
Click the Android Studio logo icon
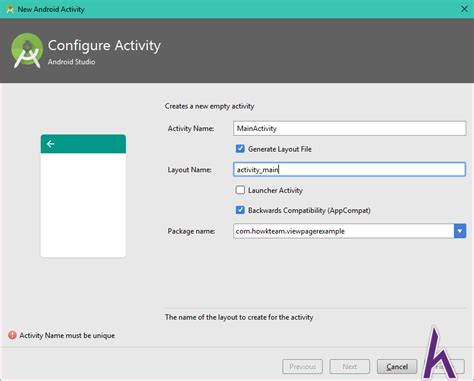pos(27,51)
